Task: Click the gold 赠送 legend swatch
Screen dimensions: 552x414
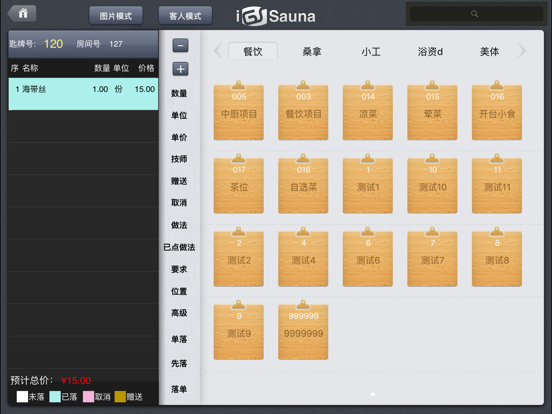Action: (x=120, y=397)
